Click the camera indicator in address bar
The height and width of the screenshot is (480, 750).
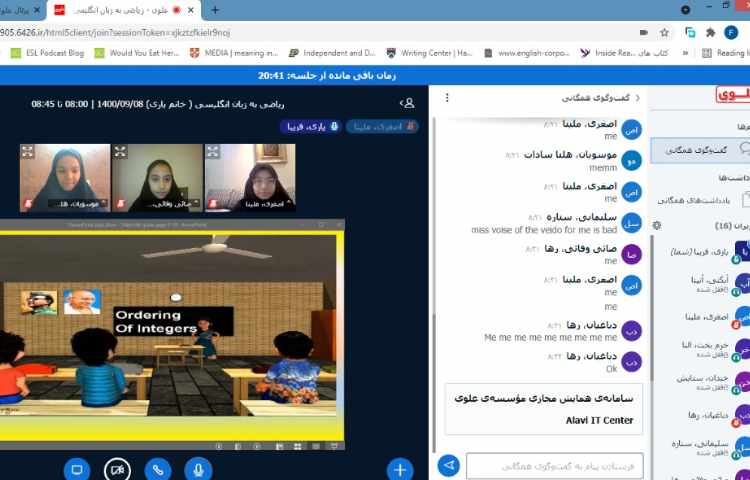[x=643, y=33]
